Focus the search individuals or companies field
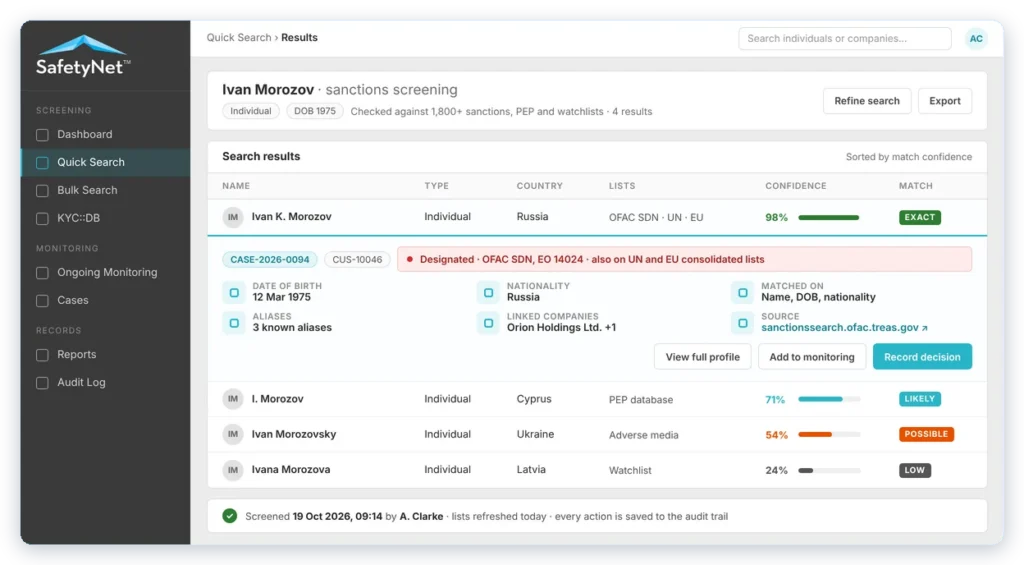The image size is (1024, 565). click(x=844, y=39)
